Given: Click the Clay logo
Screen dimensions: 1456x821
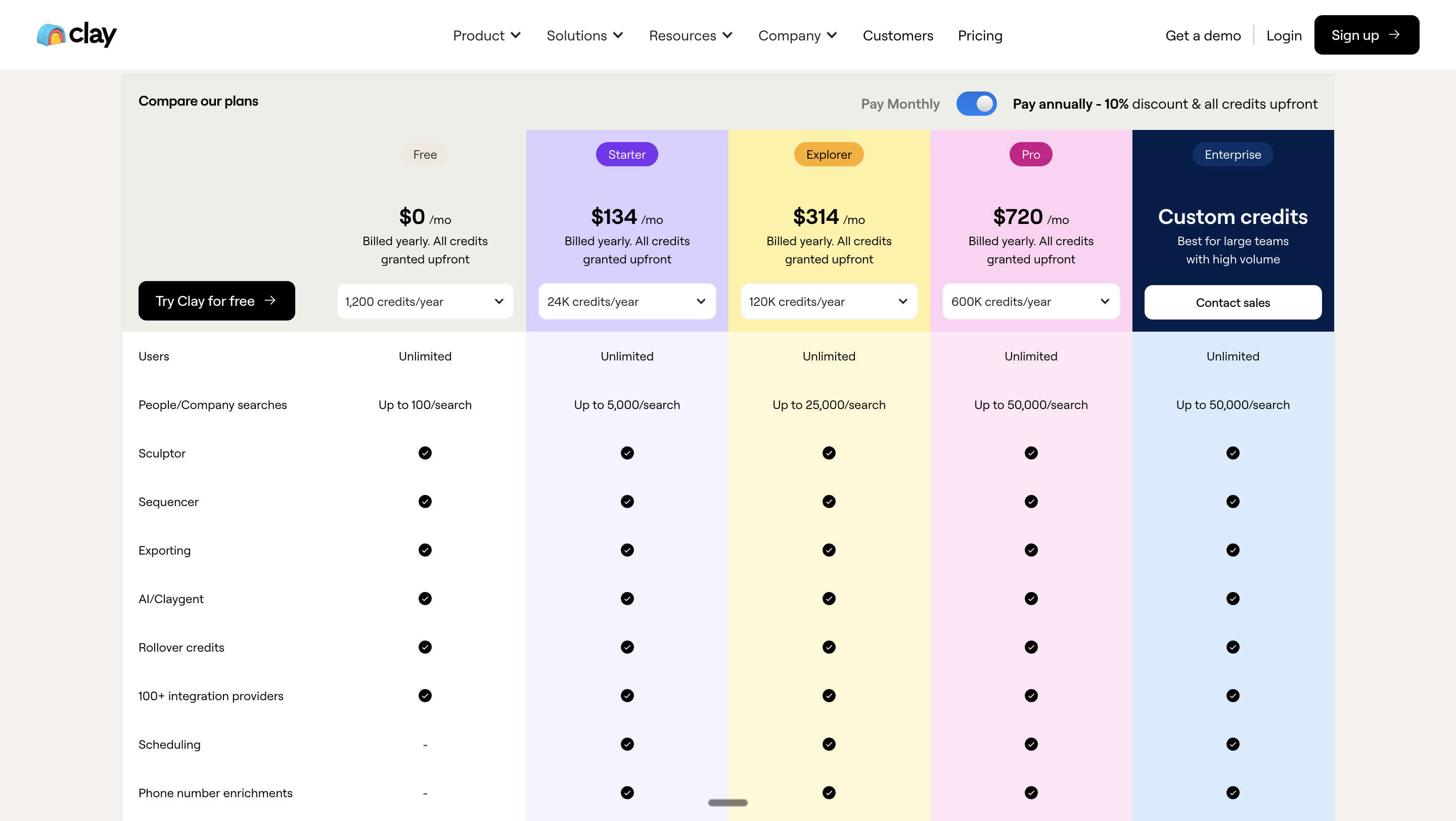Looking at the screenshot, I should pos(76,34).
